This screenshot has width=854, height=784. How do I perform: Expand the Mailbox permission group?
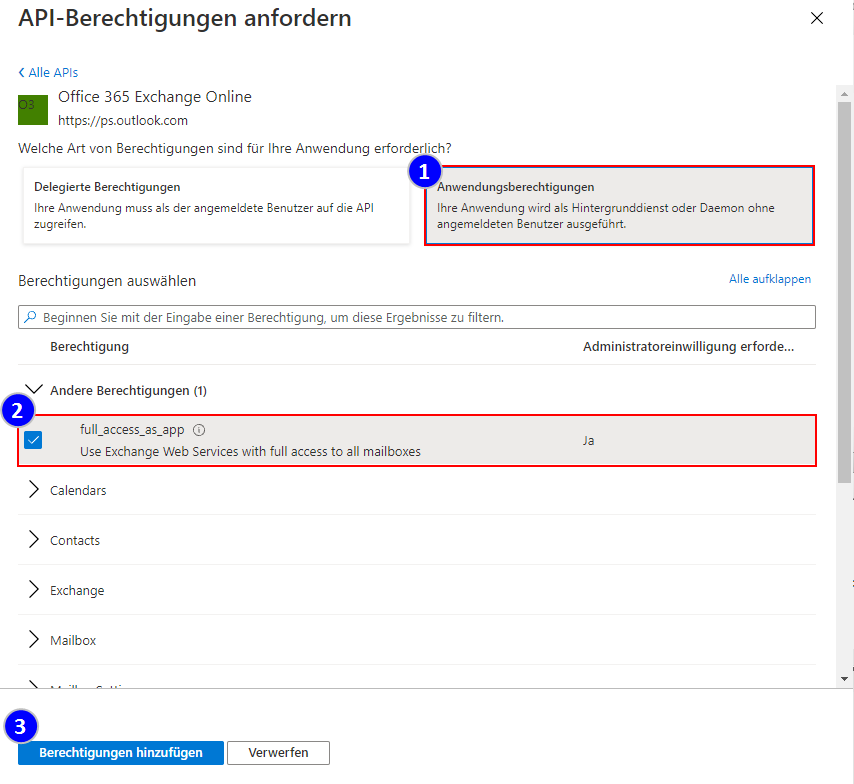coord(34,640)
